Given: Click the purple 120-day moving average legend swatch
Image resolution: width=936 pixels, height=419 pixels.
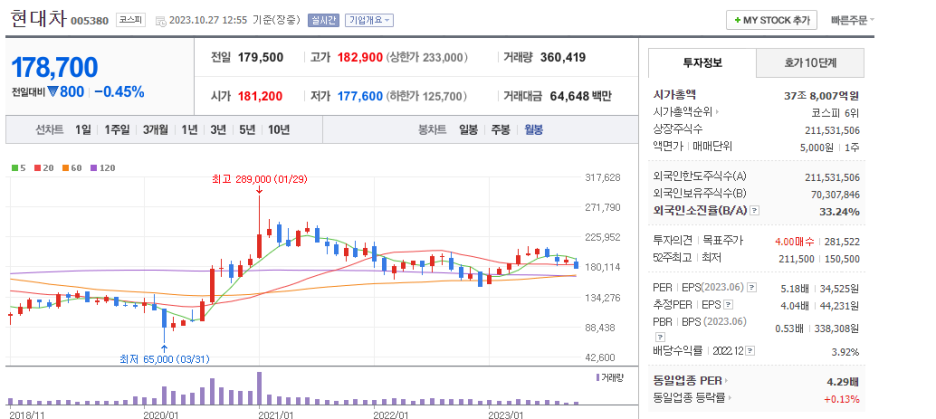Looking at the screenshot, I should [93, 168].
